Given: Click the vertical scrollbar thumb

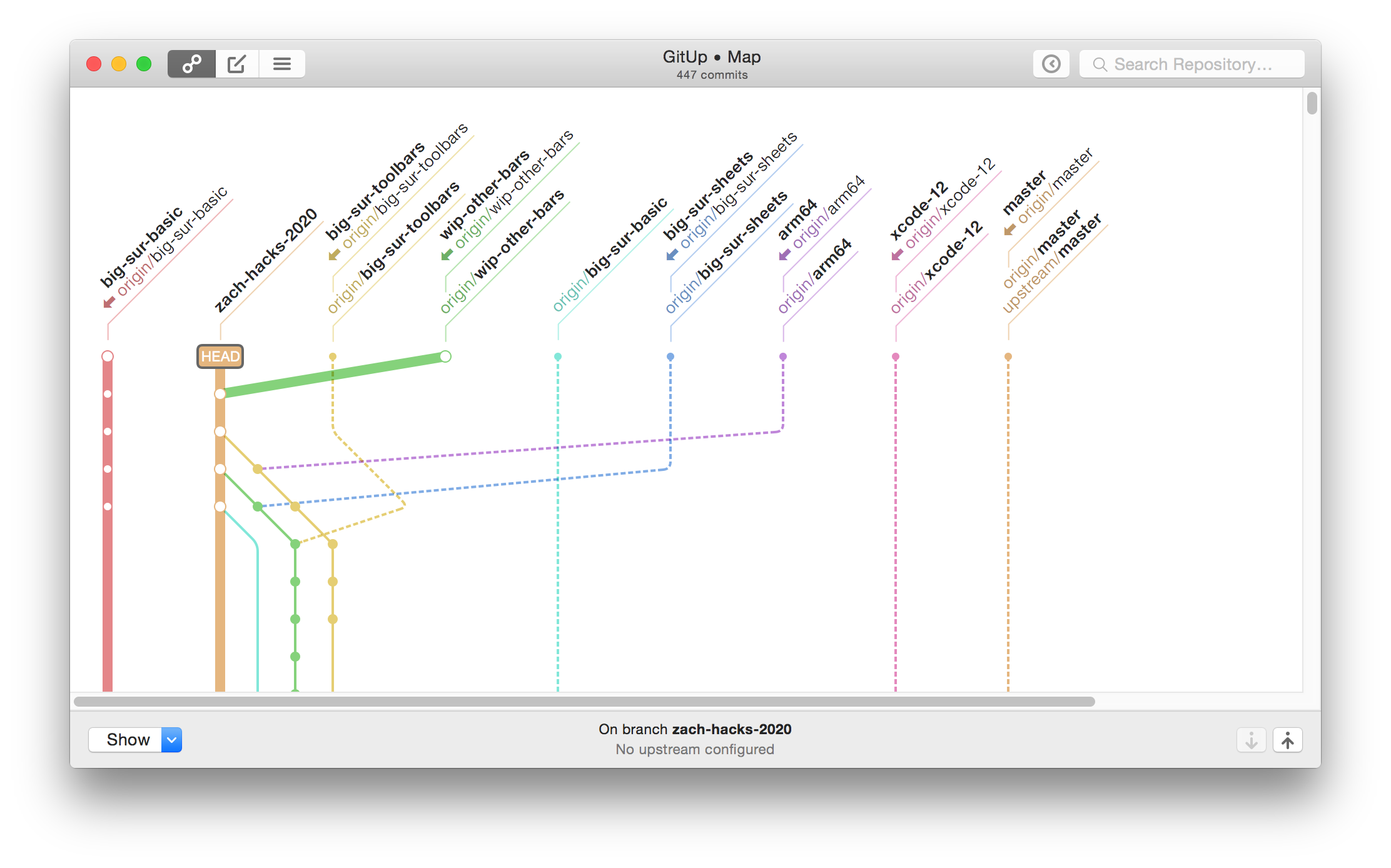Looking at the screenshot, I should click(x=1312, y=103).
